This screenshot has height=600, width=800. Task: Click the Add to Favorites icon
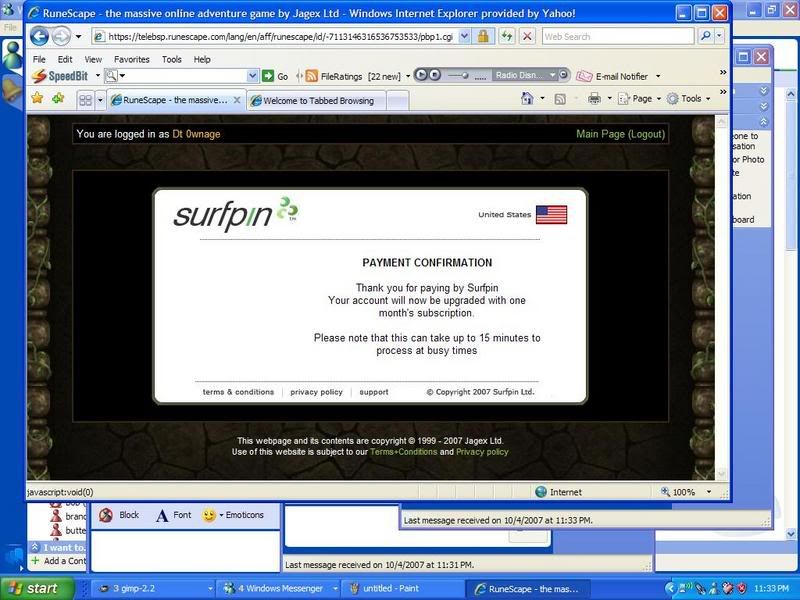coord(58,98)
